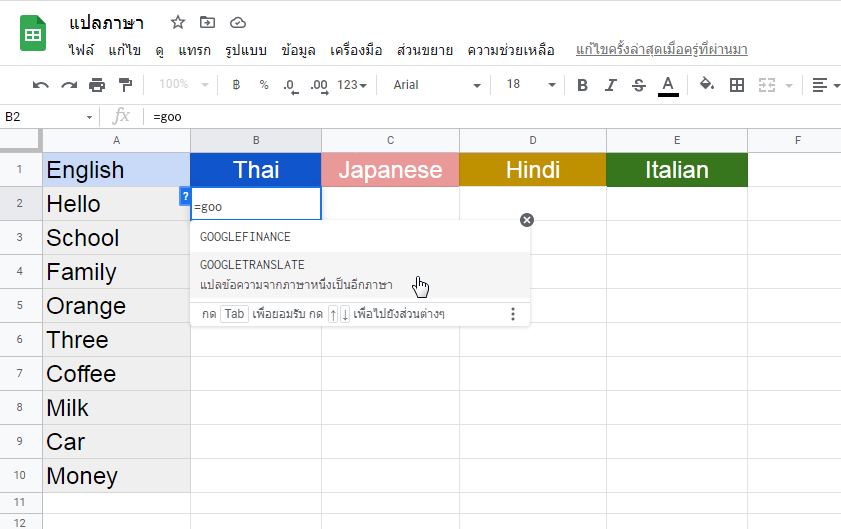Select the cell containing Three
841x529 pixels.
[x=116, y=340]
